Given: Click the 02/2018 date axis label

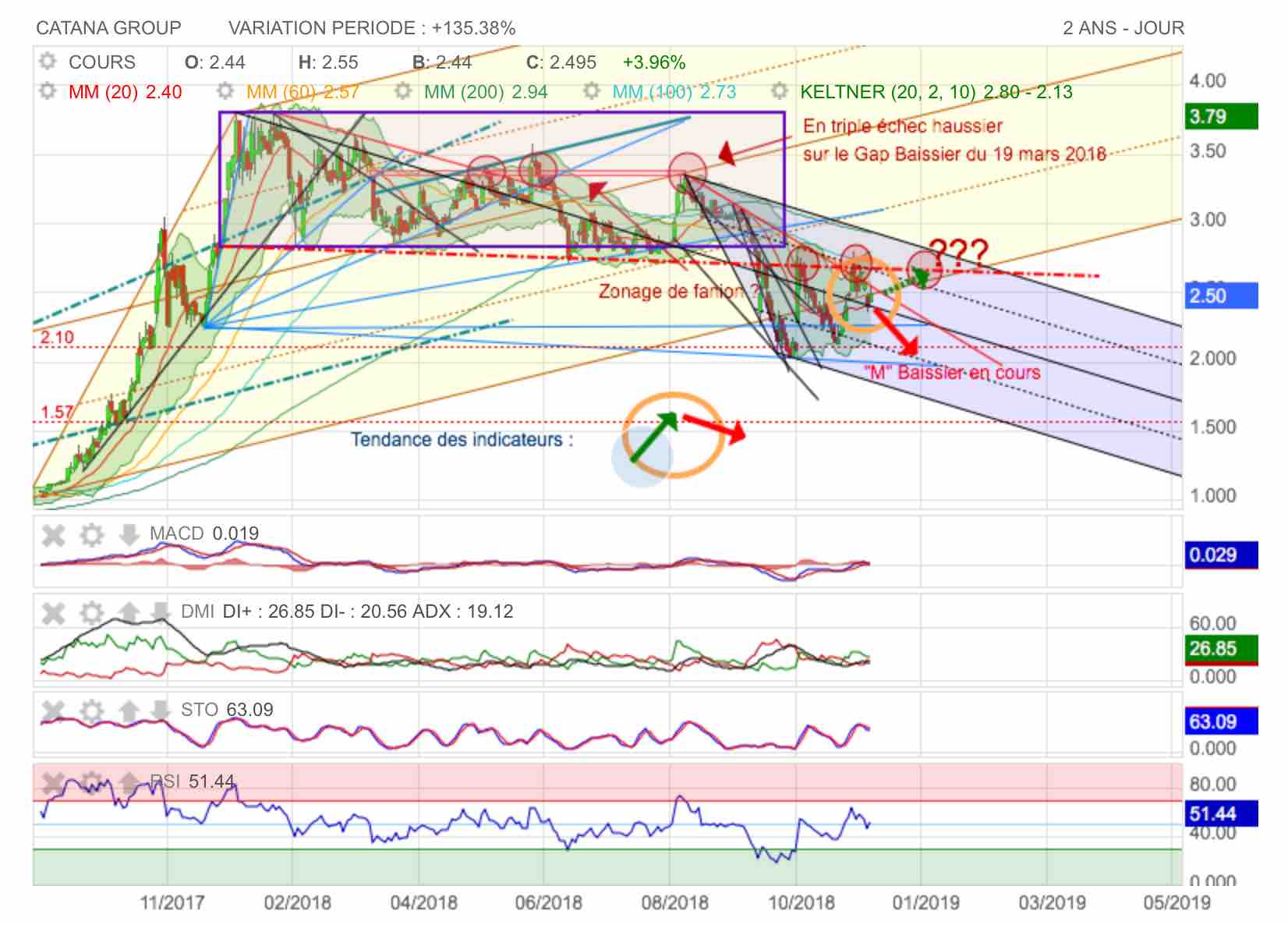Looking at the screenshot, I should pyautogui.click(x=297, y=903).
